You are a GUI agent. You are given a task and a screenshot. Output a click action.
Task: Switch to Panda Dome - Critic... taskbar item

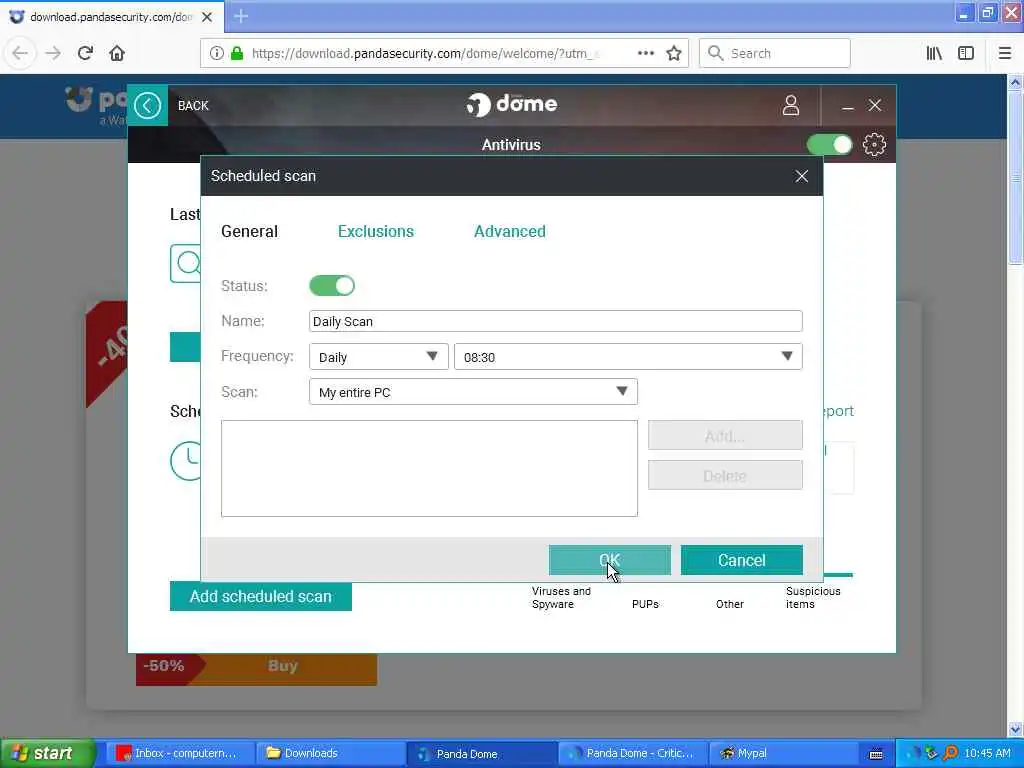coord(632,754)
